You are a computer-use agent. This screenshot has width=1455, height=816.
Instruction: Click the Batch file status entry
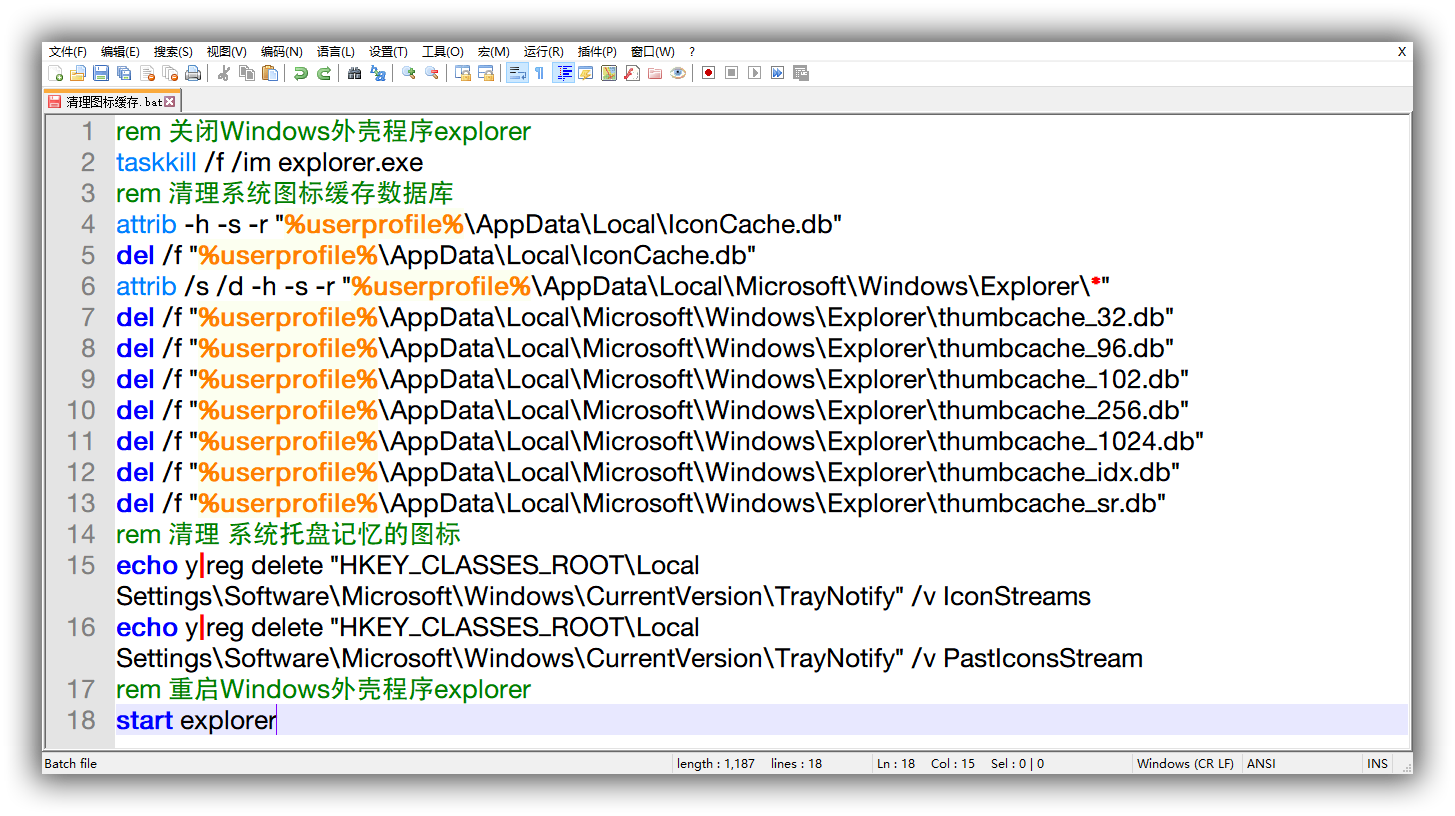coord(70,763)
